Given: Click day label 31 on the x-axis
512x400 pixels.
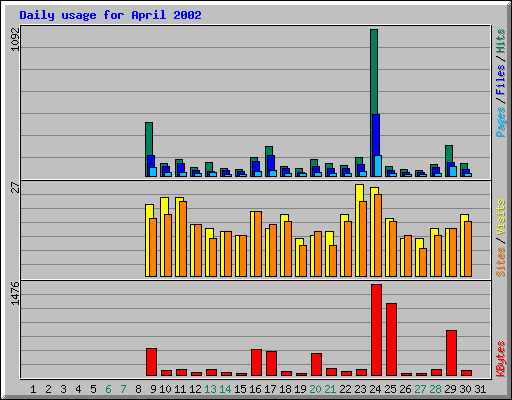Looking at the screenshot, I should [x=480, y=389].
